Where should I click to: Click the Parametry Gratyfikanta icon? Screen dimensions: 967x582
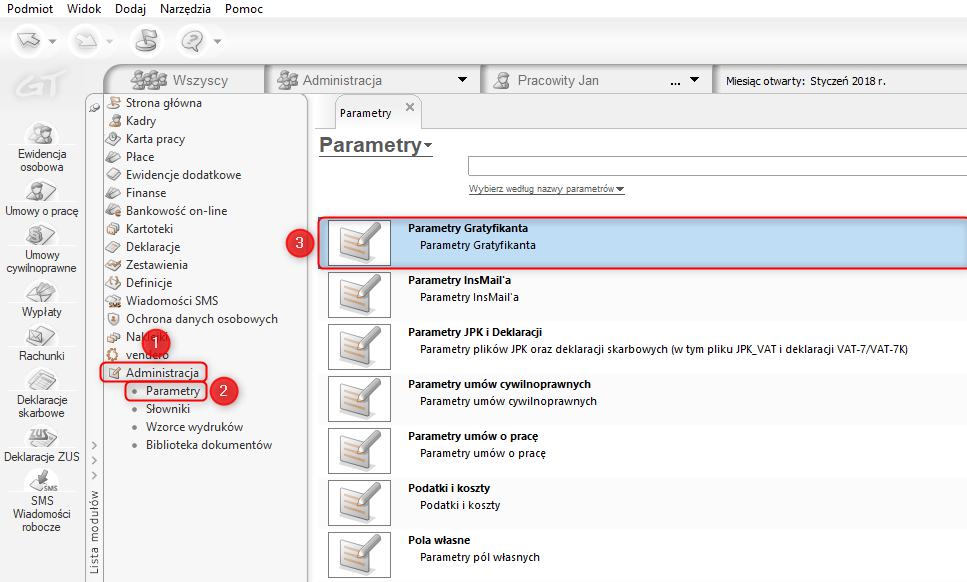point(359,243)
